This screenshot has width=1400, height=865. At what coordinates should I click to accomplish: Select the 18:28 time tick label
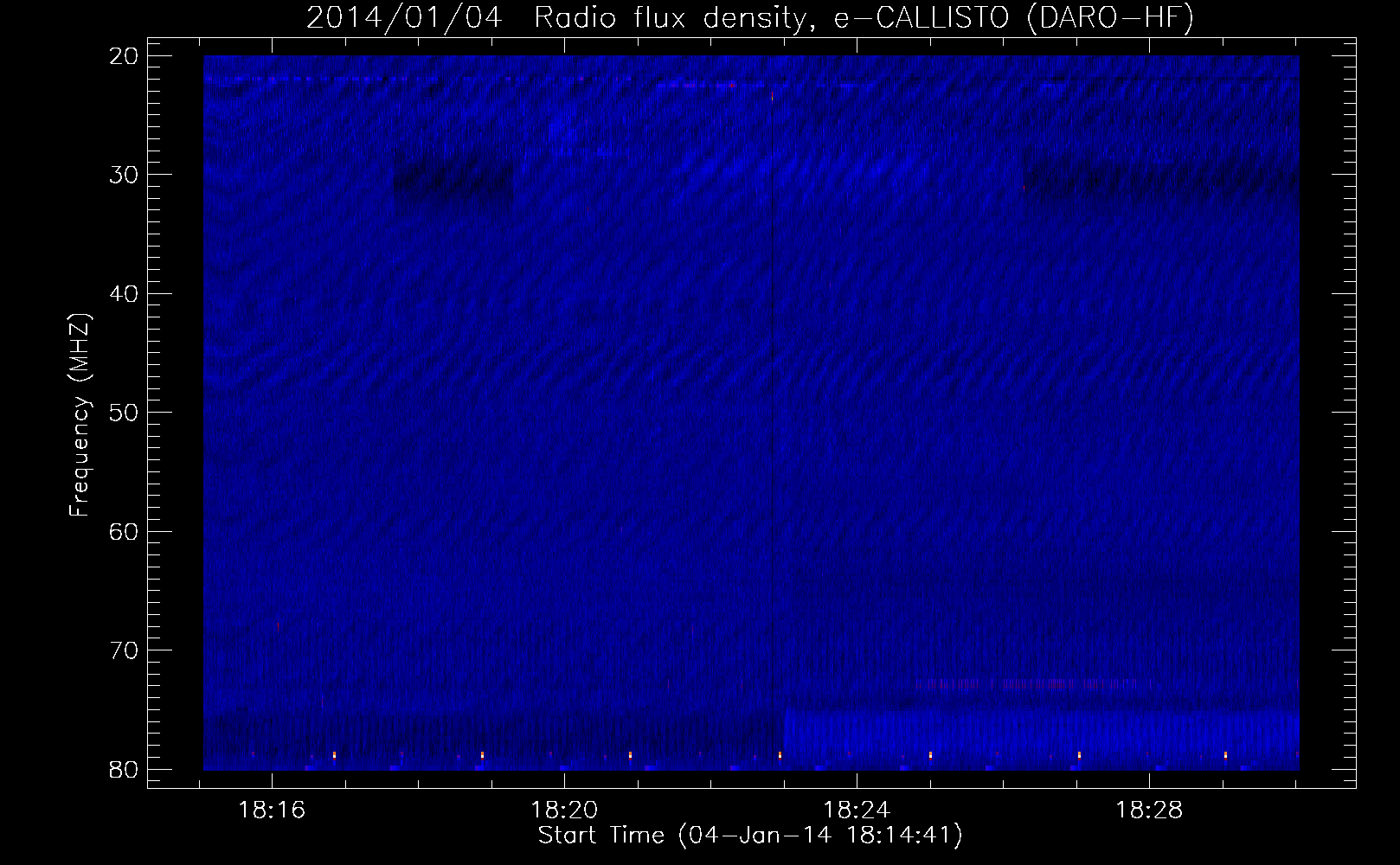point(1149,811)
